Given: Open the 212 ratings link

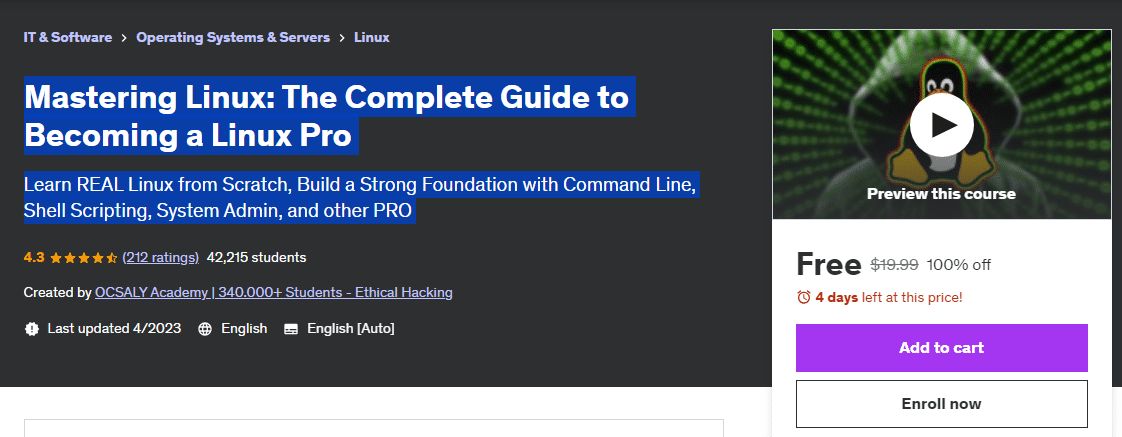Looking at the screenshot, I should [x=161, y=258].
